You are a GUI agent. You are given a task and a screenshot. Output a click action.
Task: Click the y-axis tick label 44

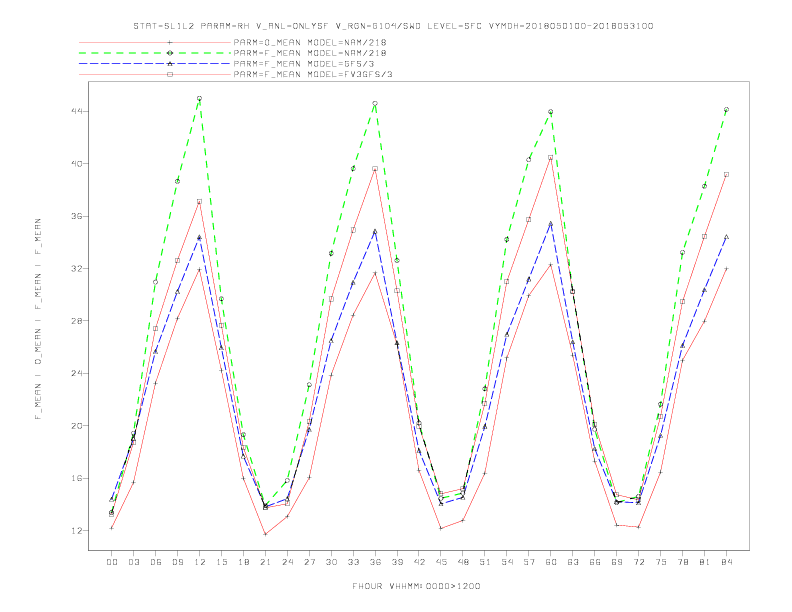76,111
